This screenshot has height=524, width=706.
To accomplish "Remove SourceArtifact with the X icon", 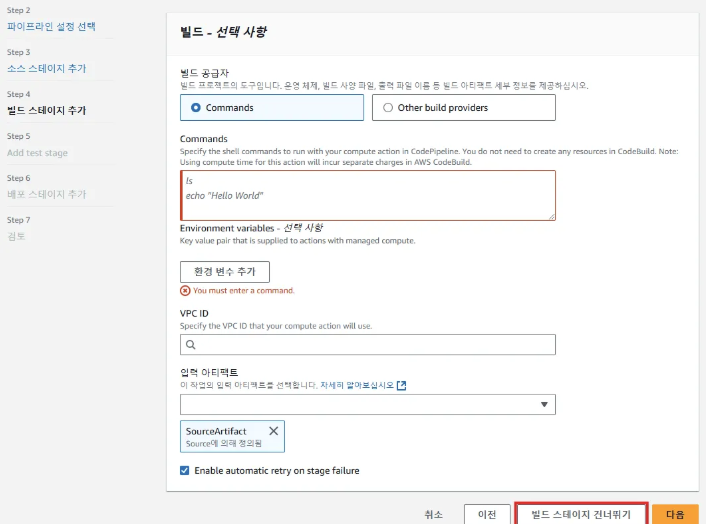I will tap(274, 431).
